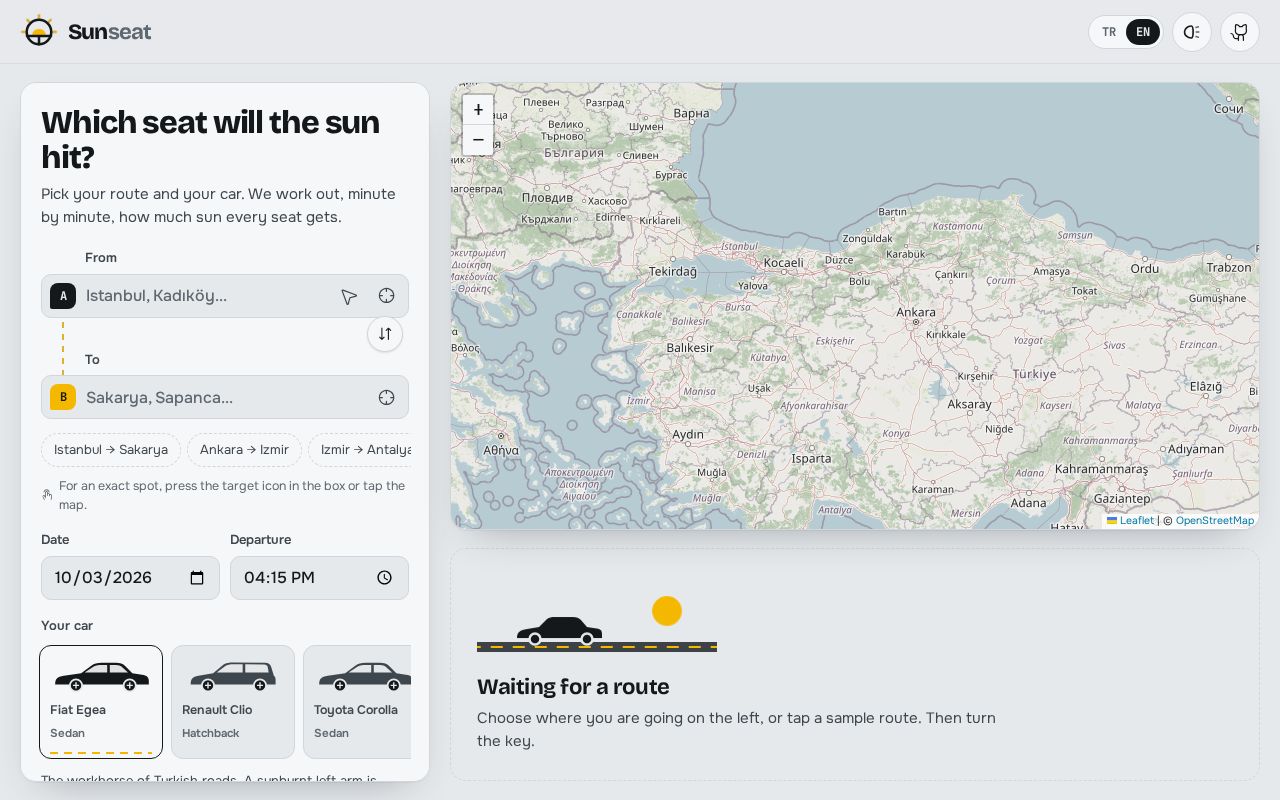
Task: Choose the Fiat Egea car card
Action: 101,702
